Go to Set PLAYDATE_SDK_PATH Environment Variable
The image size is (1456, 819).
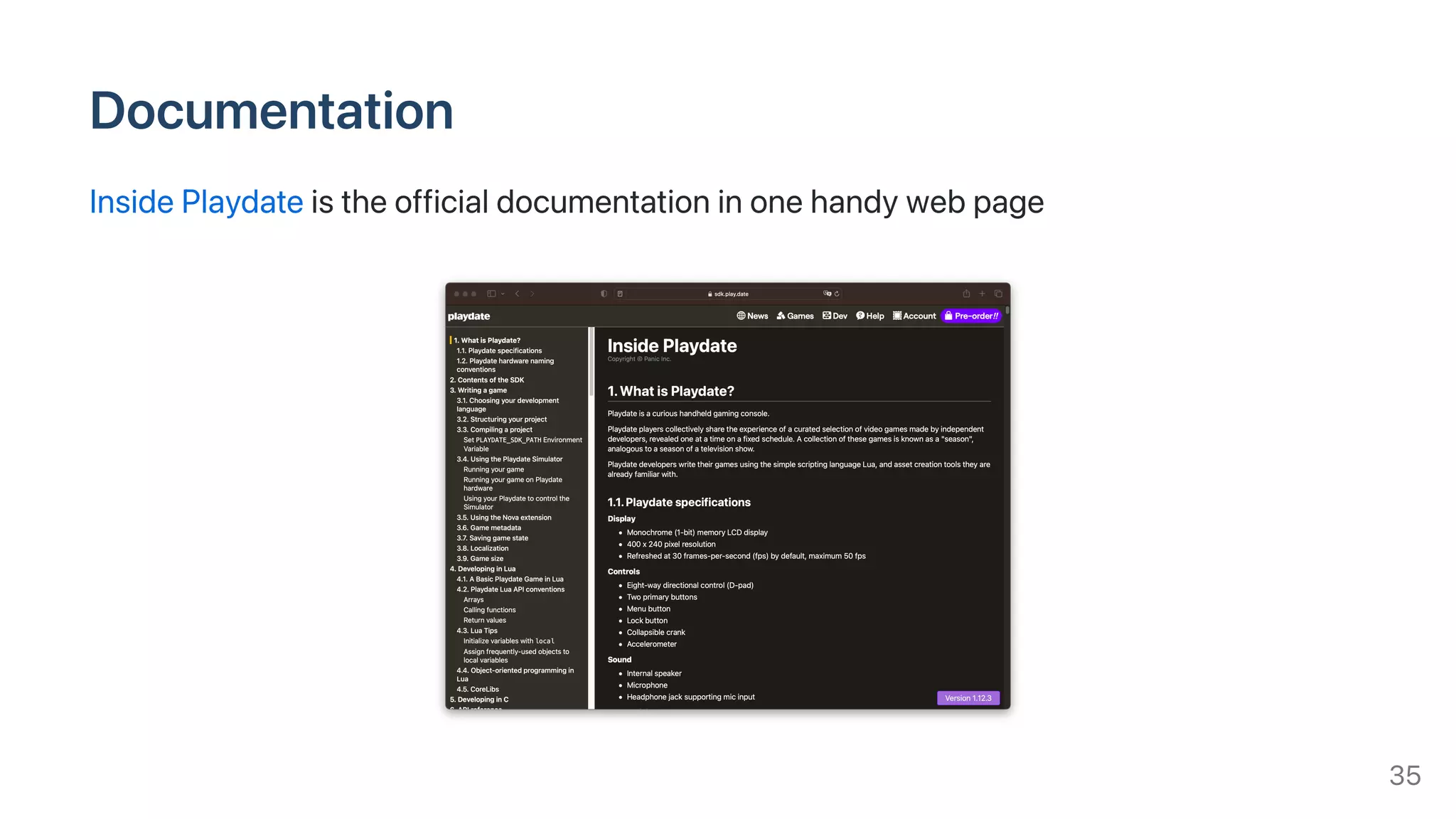click(x=523, y=444)
